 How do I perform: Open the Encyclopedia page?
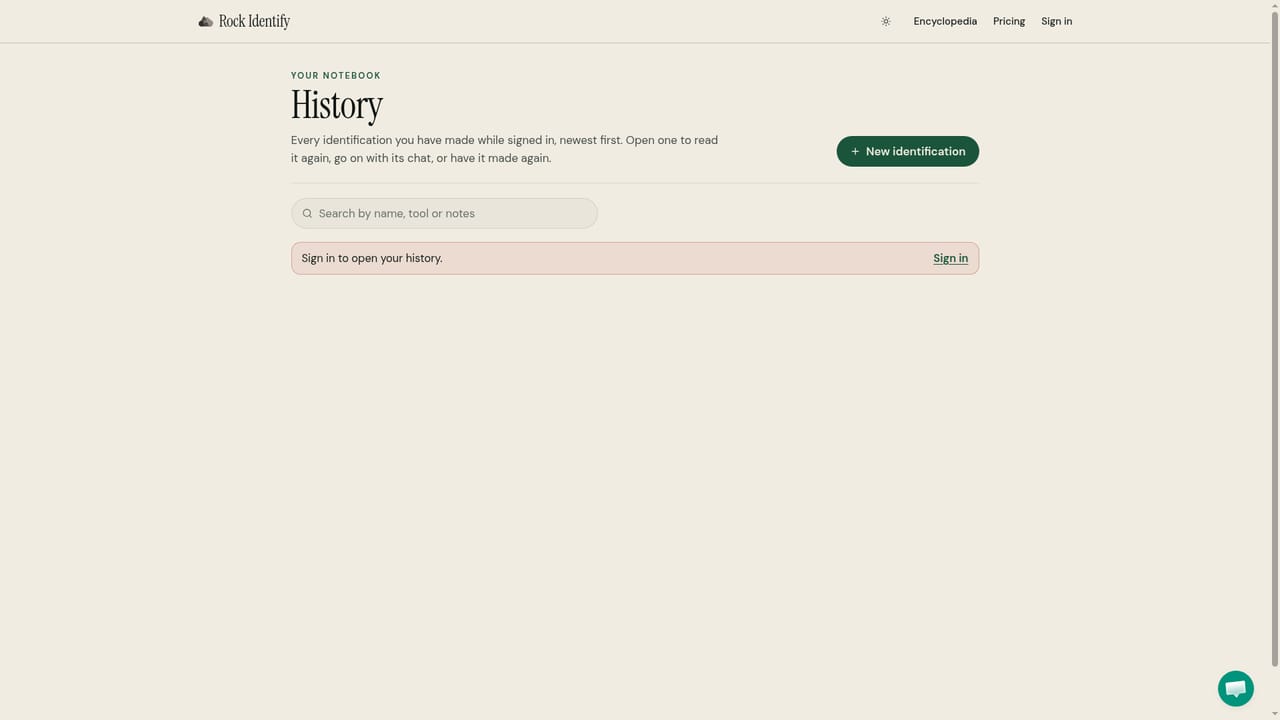(945, 21)
